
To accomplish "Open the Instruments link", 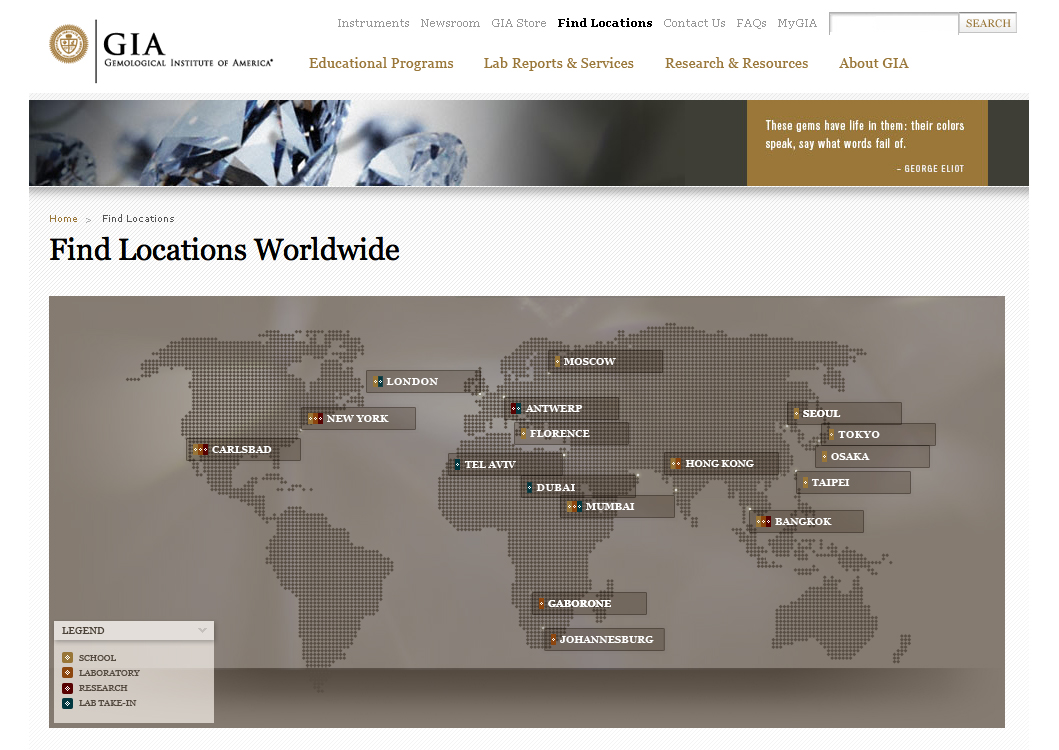I will click(373, 23).
